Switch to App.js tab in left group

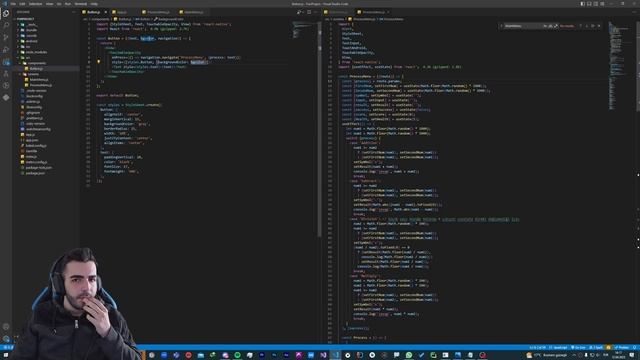click(x=122, y=12)
